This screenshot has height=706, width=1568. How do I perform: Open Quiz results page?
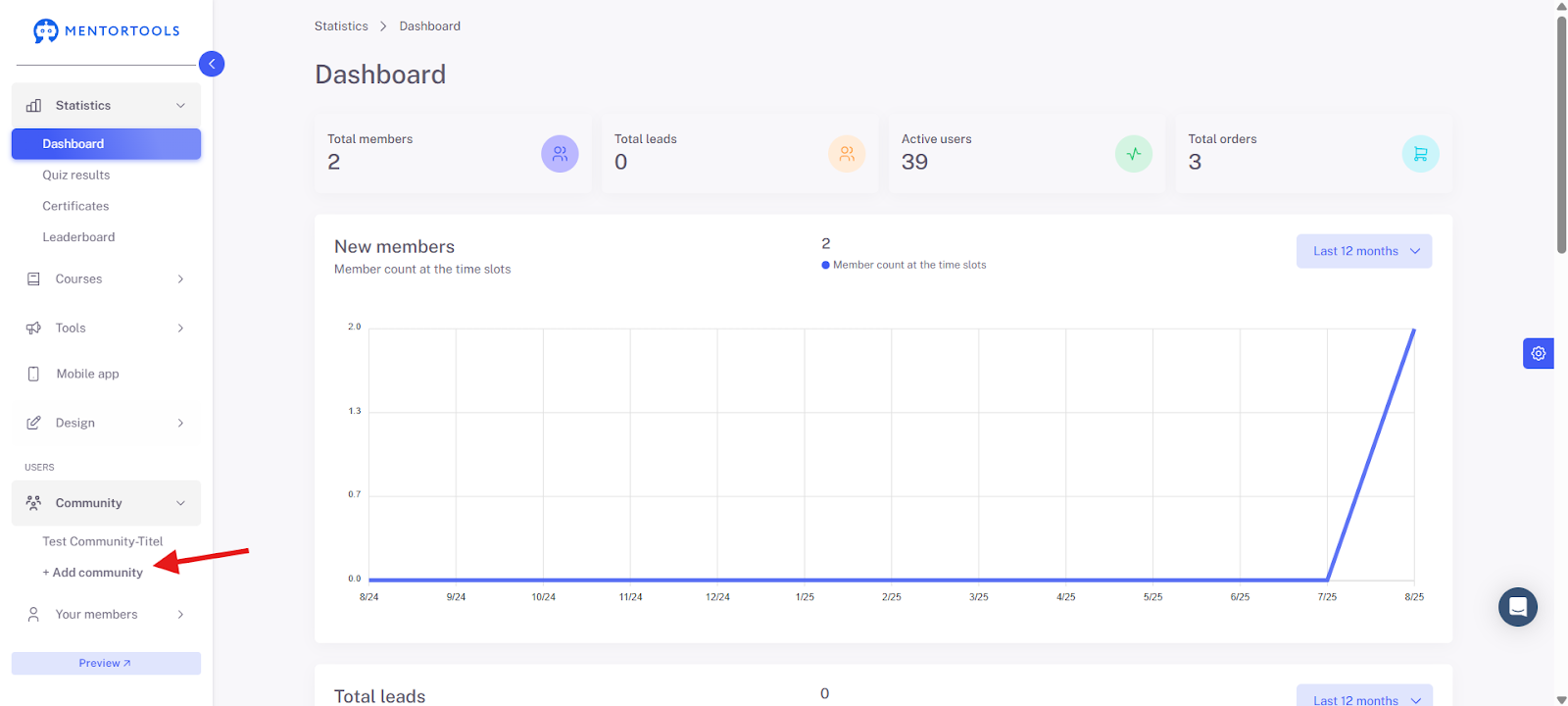[x=76, y=175]
